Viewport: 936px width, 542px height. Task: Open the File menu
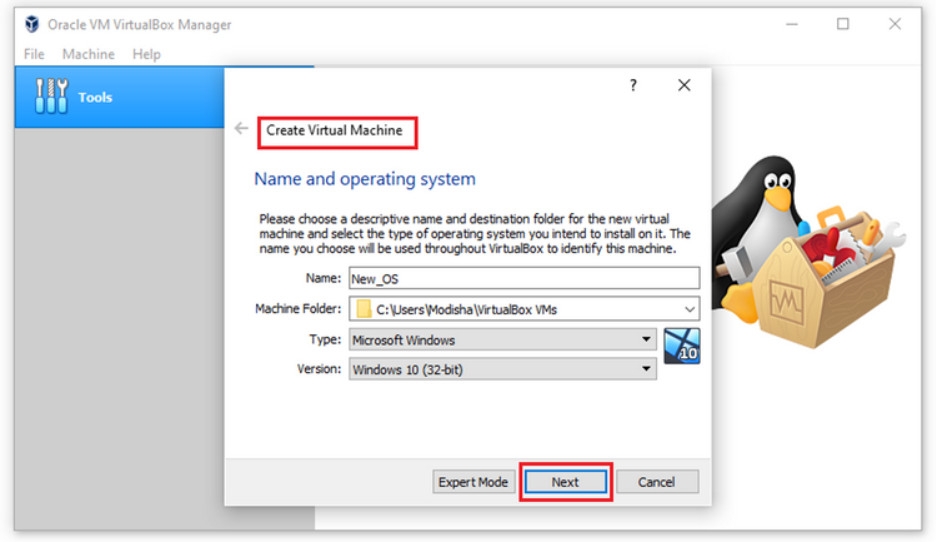tap(34, 54)
